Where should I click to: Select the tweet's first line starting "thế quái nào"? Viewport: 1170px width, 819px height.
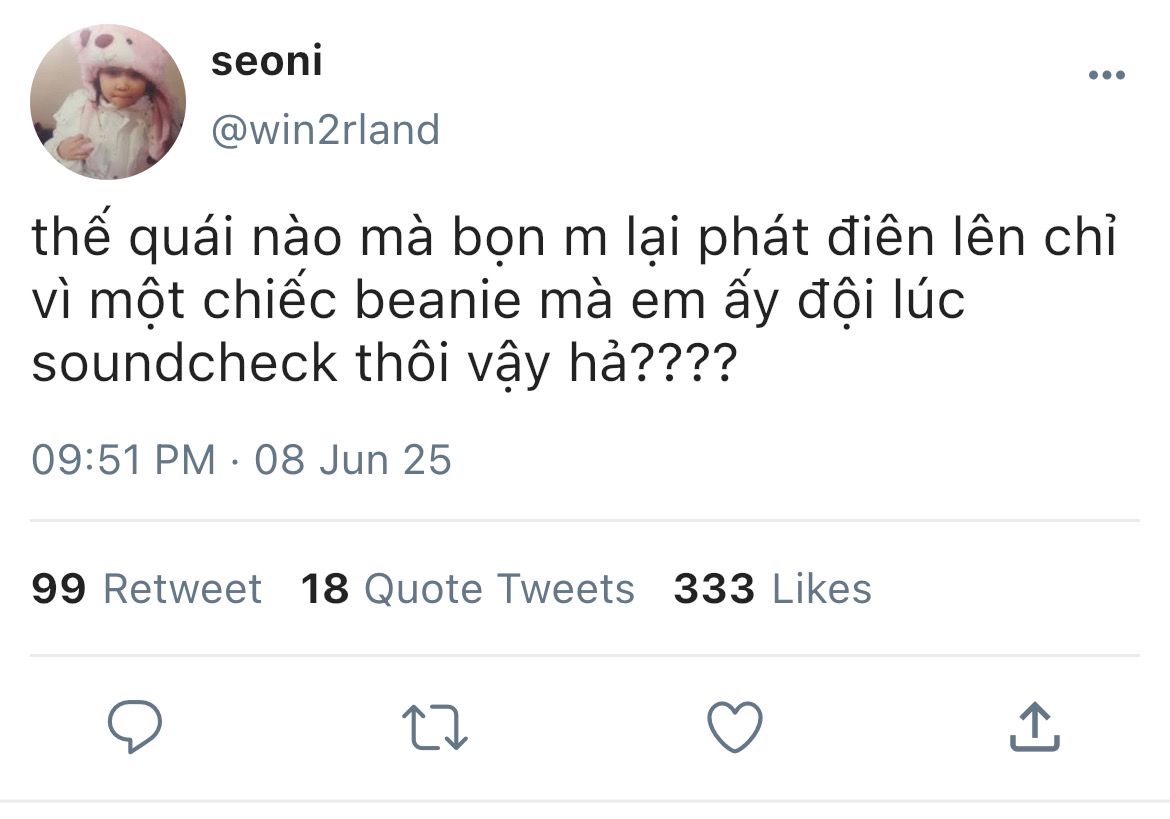[574, 237]
